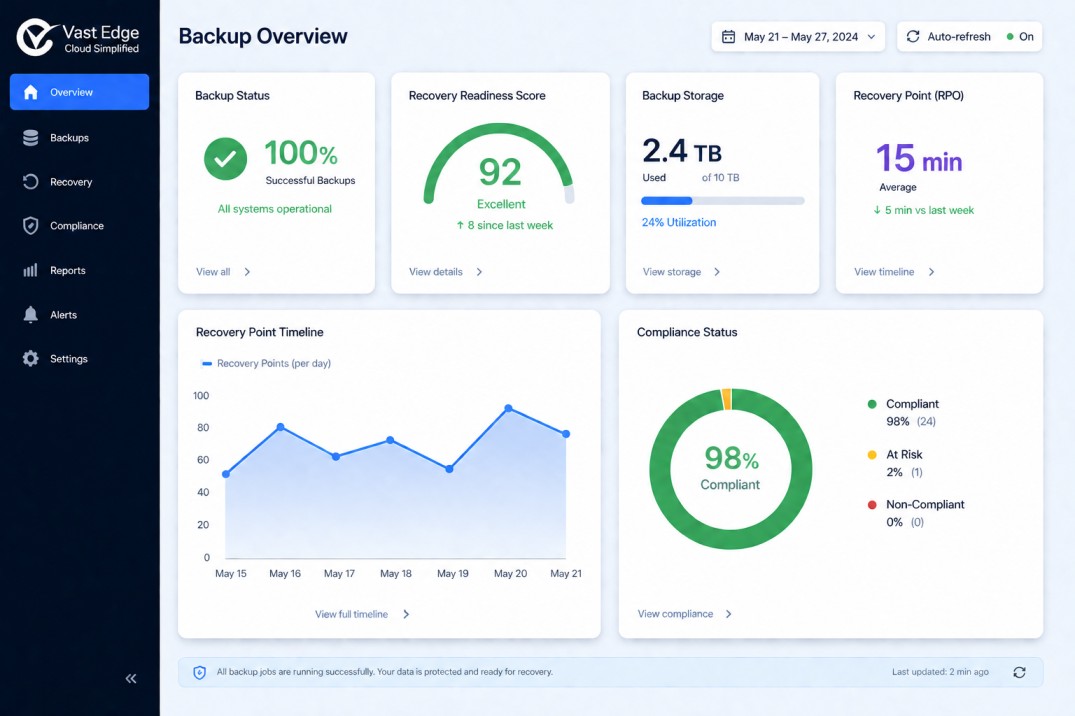Click the green checkmark circle icon
The image size is (1075, 716).
click(x=226, y=159)
